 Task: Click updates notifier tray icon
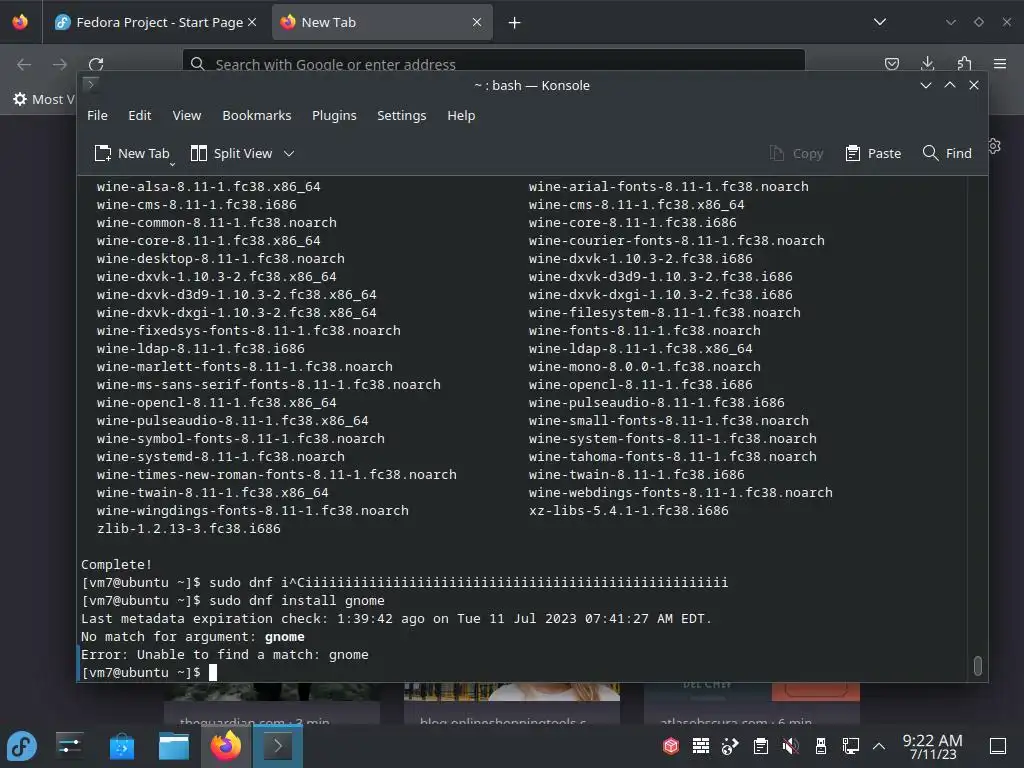(x=730, y=746)
